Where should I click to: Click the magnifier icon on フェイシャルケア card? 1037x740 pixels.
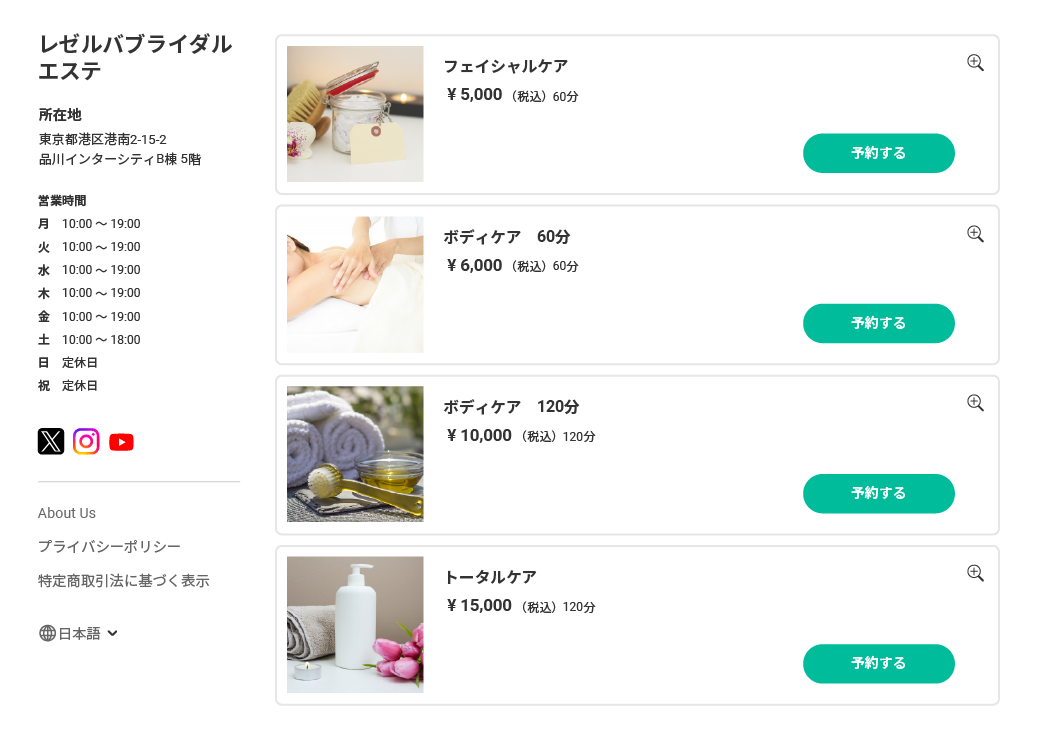(x=975, y=63)
